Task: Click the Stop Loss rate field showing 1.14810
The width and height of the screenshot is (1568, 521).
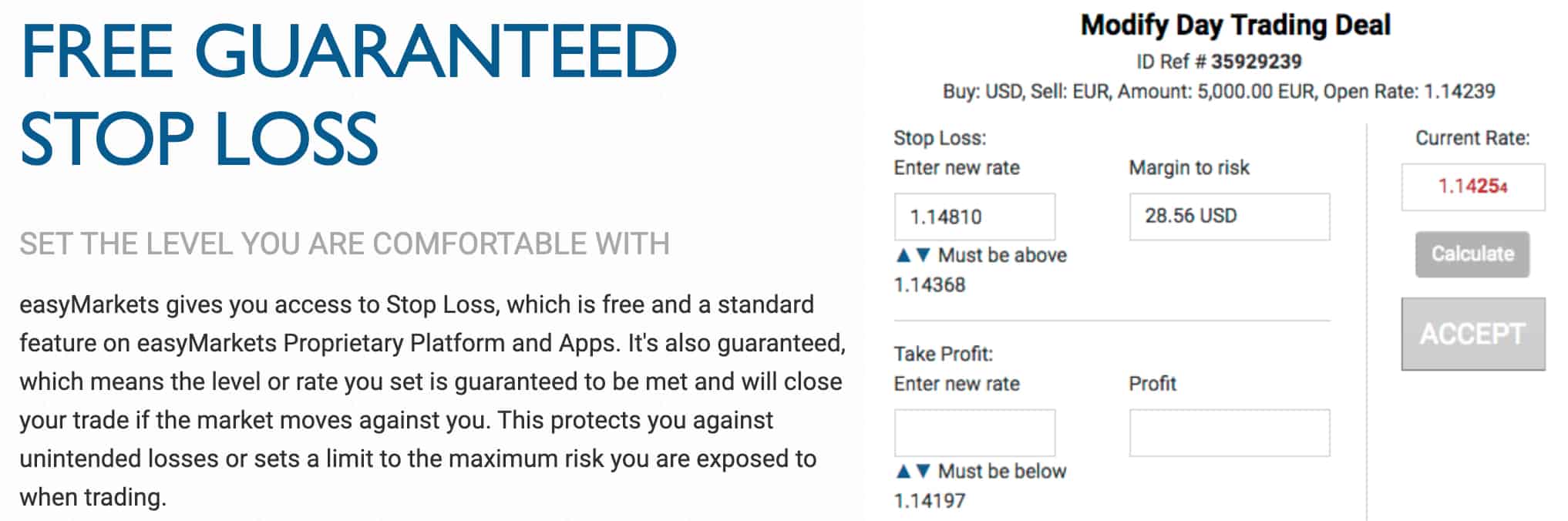Action: (x=974, y=217)
